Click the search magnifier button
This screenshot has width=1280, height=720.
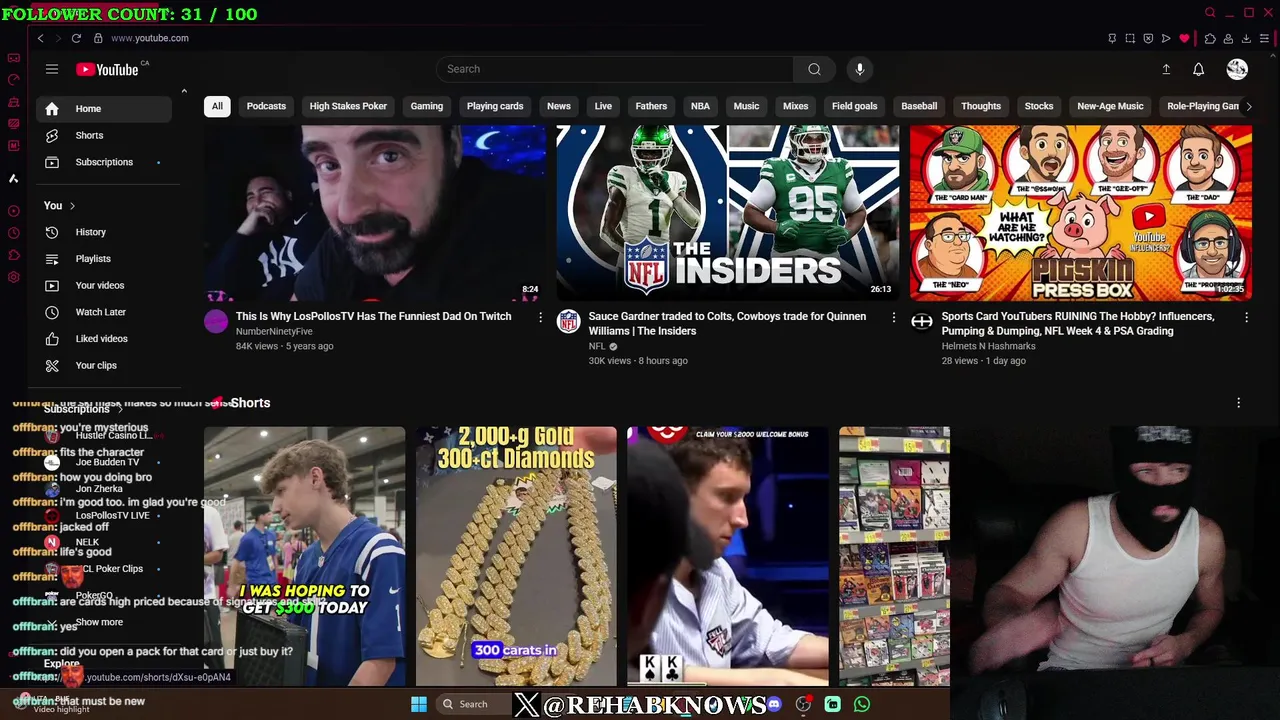tap(814, 69)
